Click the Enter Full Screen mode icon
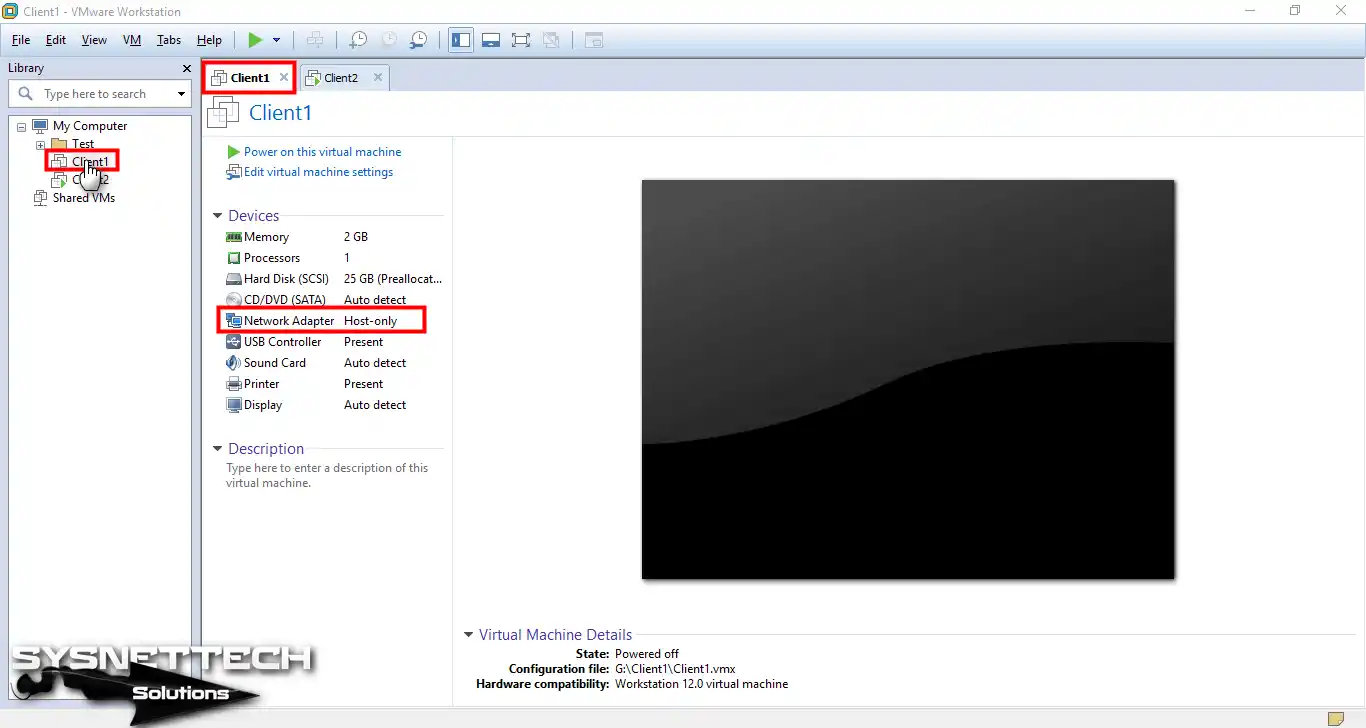The image size is (1366, 728). click(x=521, y=40)
